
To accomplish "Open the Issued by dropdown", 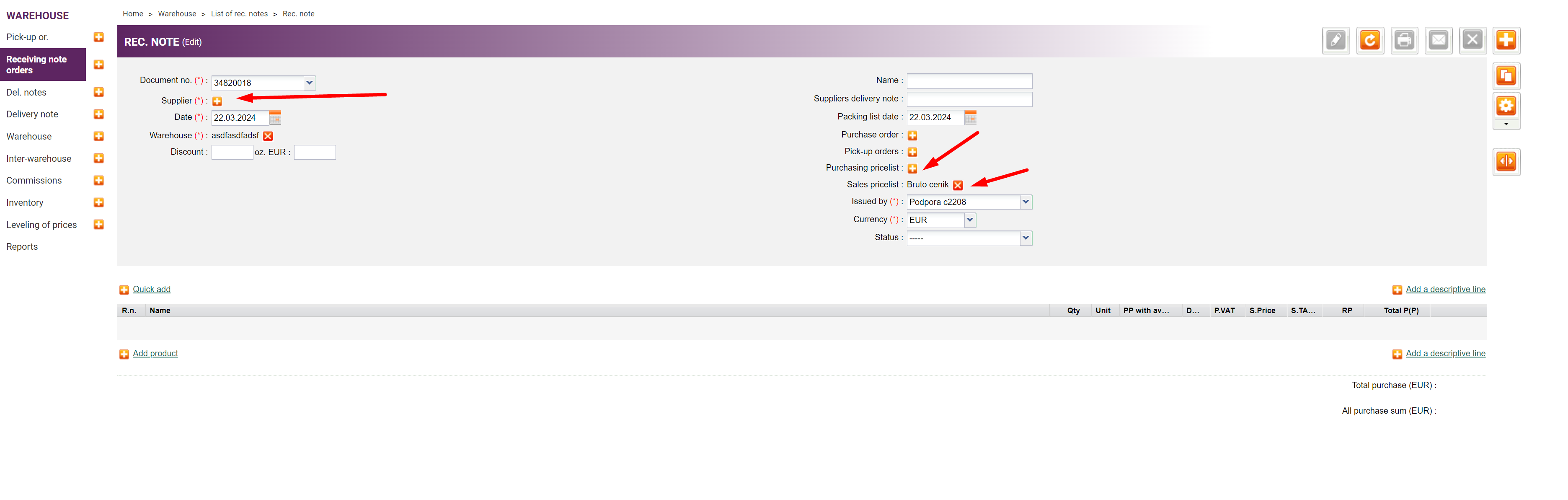I will 1026,202.
